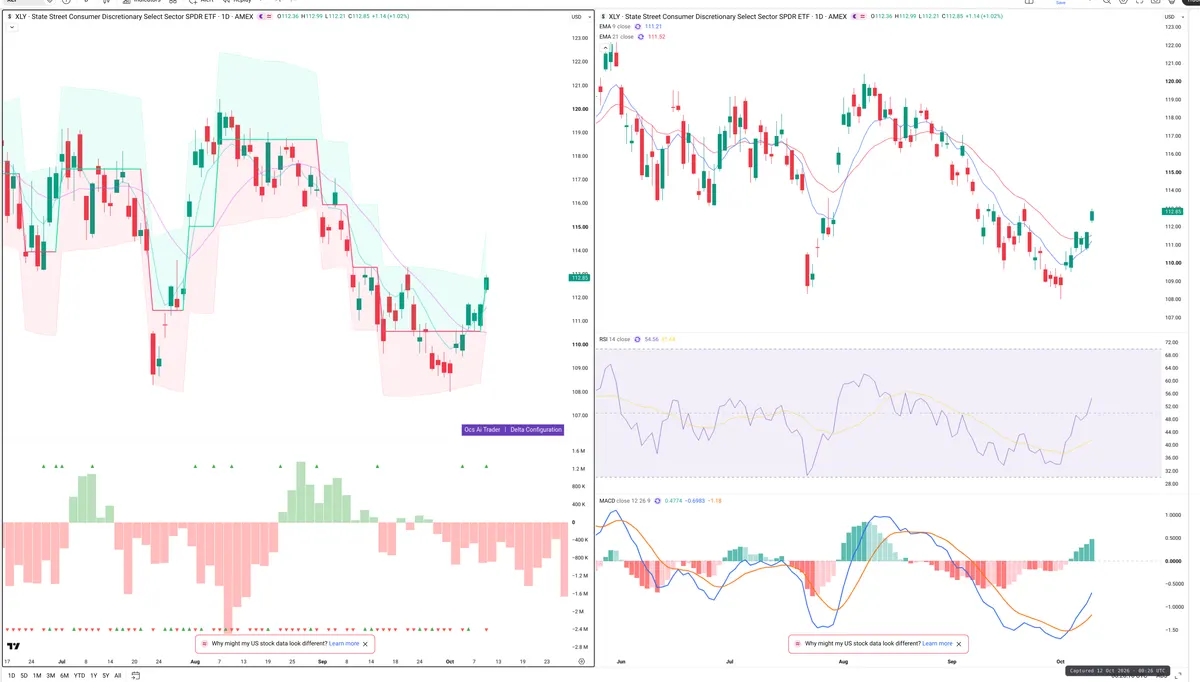Expand the collapsed indicator legend on left chart
The width and height of the screenshot is (1200, 682).
pyautogui.click(x=12, y=27)
